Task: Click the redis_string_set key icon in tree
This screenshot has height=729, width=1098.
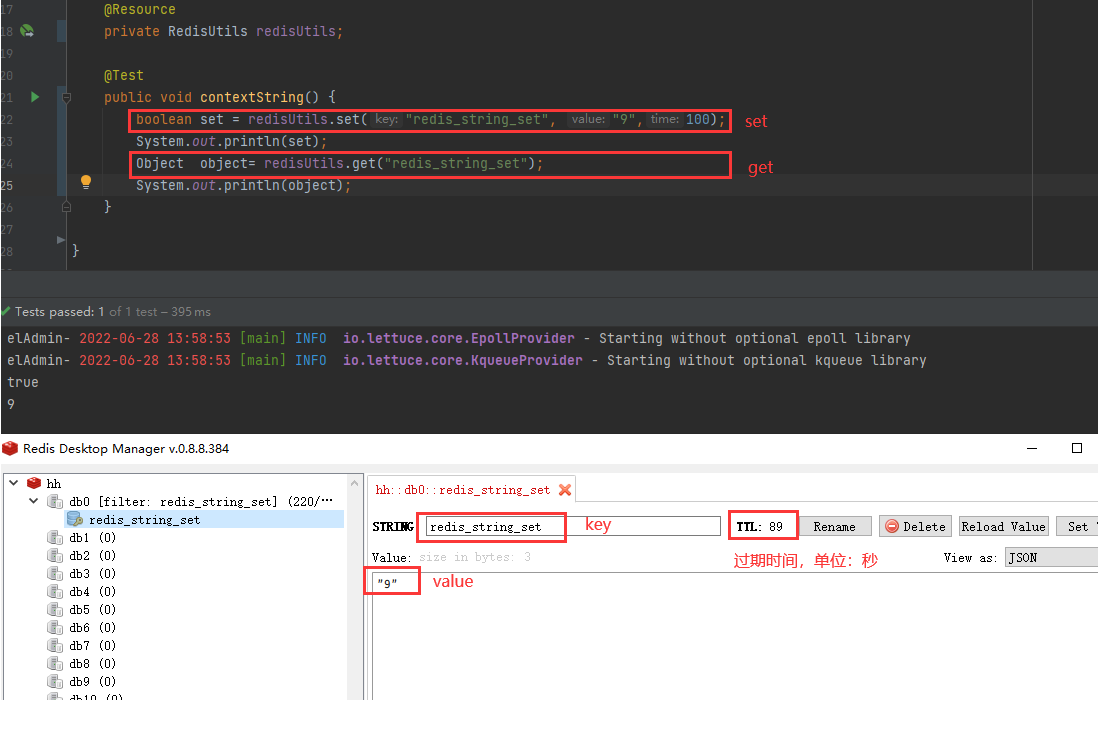Action: pos(74,519)
